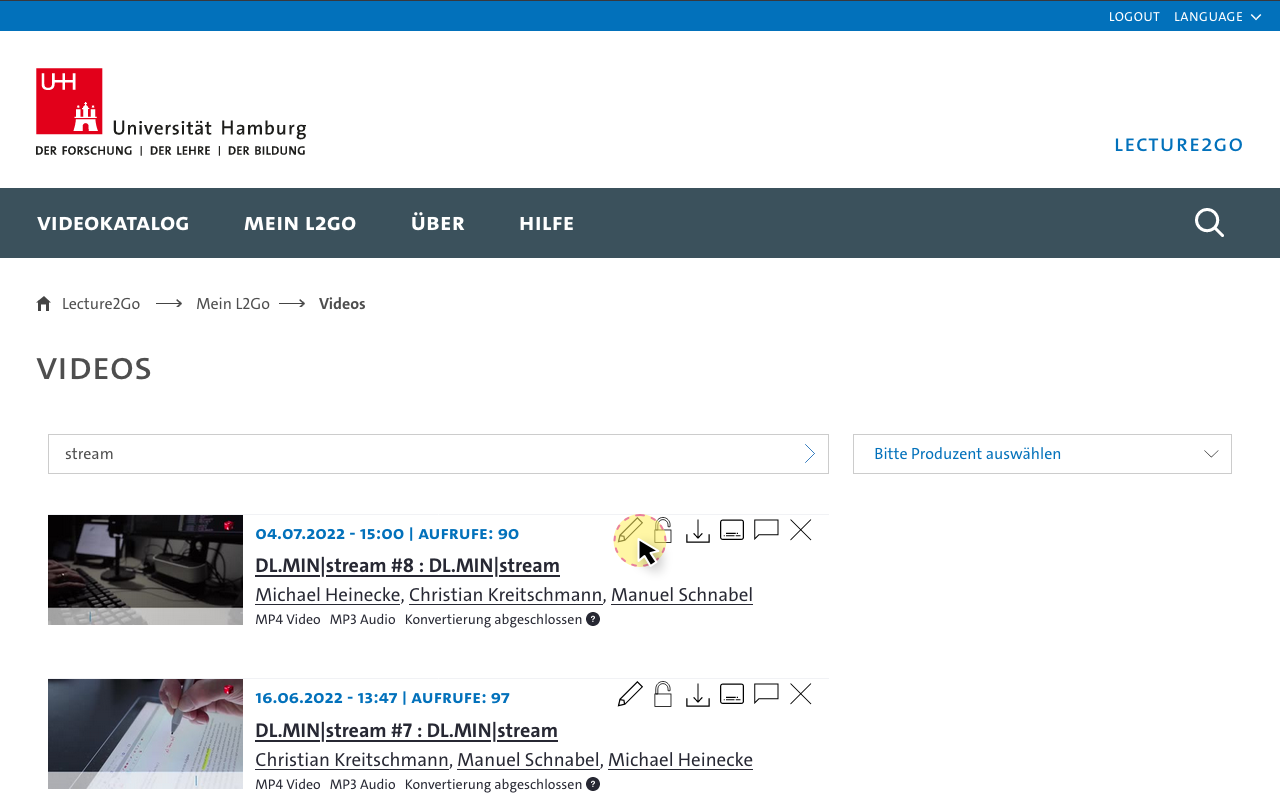Open comments for DL.MIN|stream #8
The height and width of the screenshot is (800, 1280).
click(766, 530)
